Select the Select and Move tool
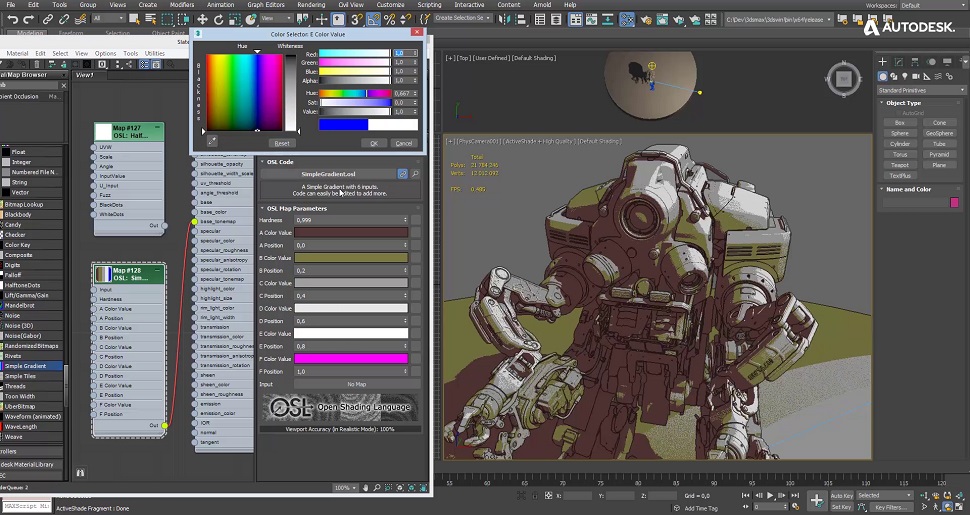The height and width of the screenshot is (515, 970). pyautogui.click(x=203, y=19)
